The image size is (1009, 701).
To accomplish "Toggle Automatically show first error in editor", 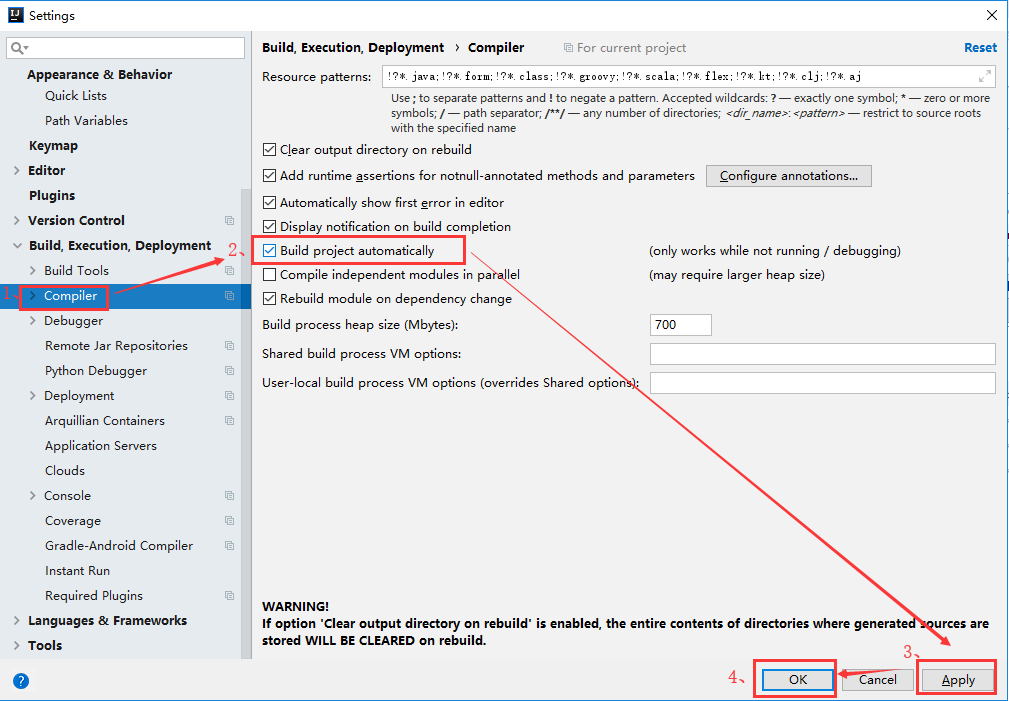I will click(270, 203).
